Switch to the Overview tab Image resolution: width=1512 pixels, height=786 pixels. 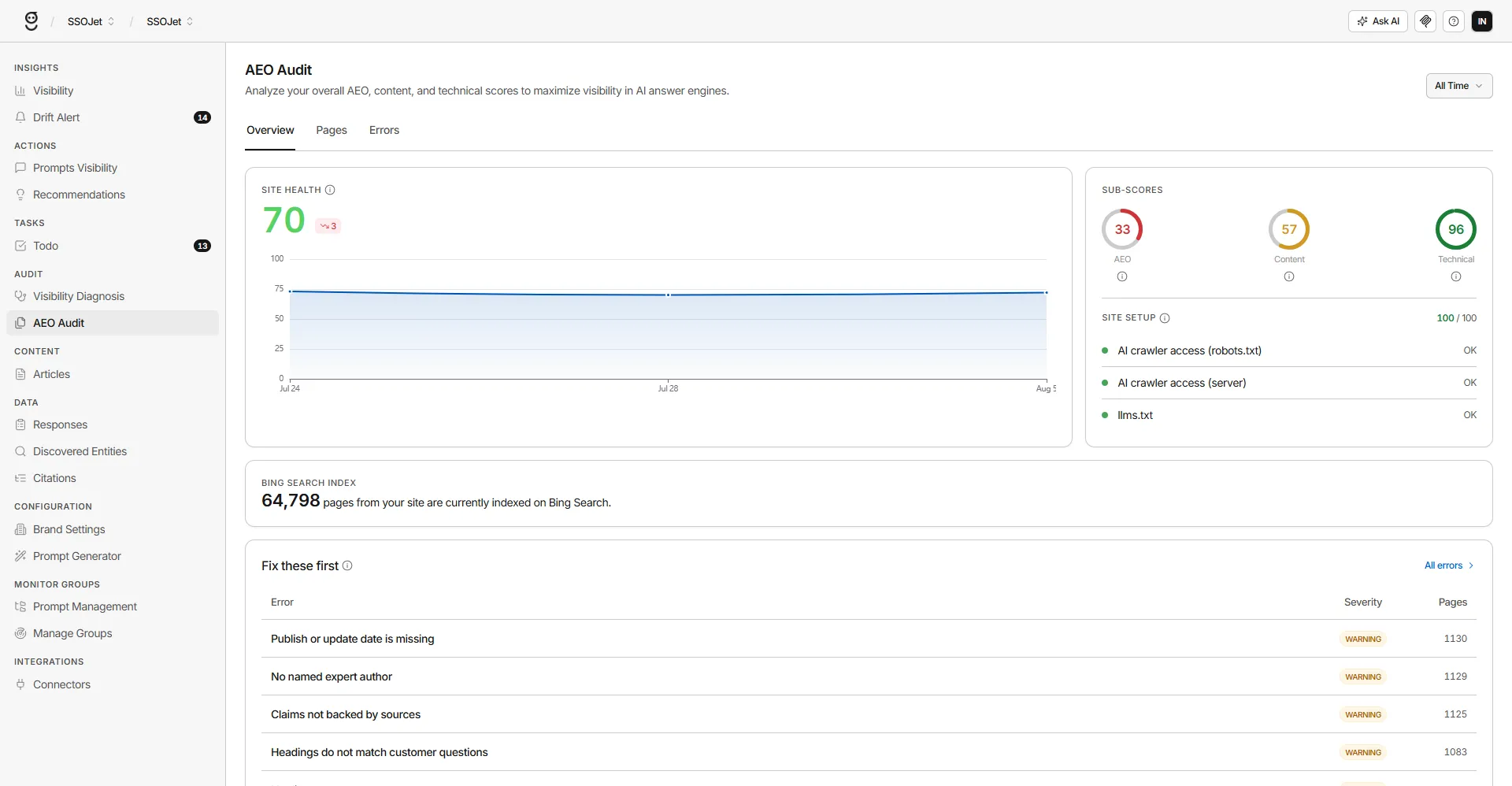[x=270, y=131]
